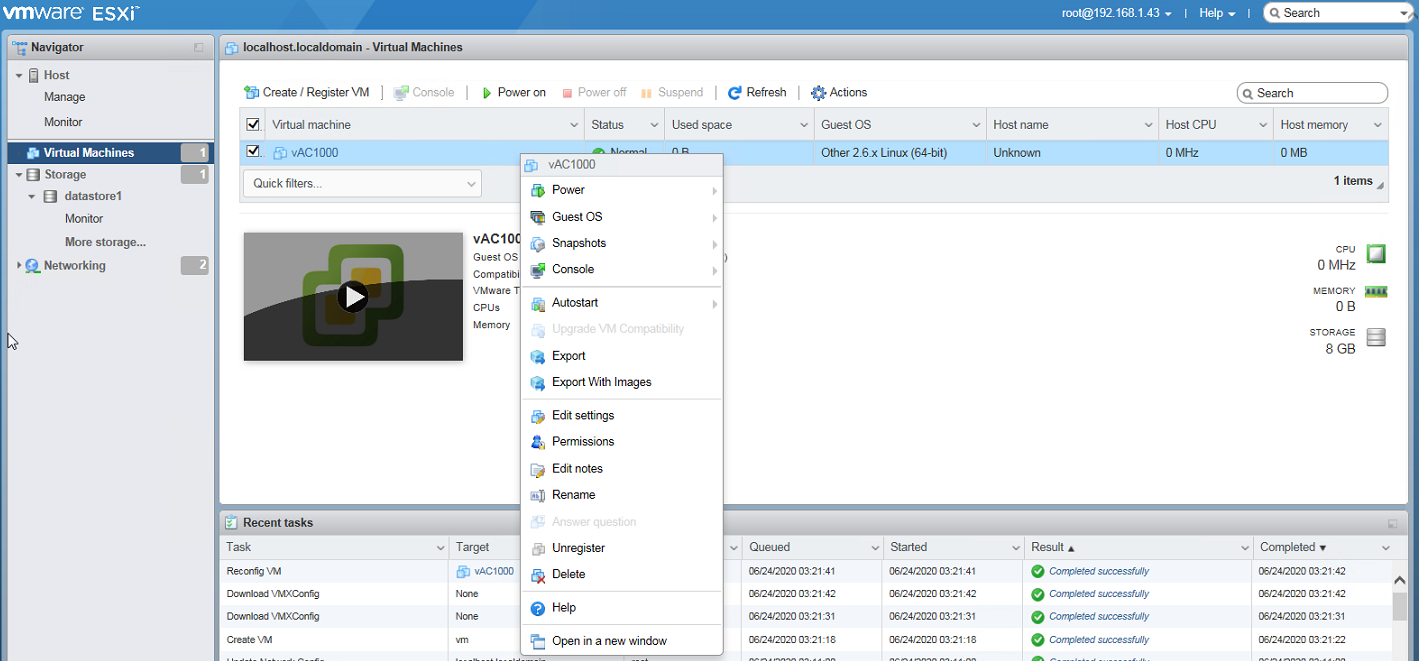Viewport: 1419px width, 661px height.
Task: Click the Actions toolbar button
Action: point(839,92)
